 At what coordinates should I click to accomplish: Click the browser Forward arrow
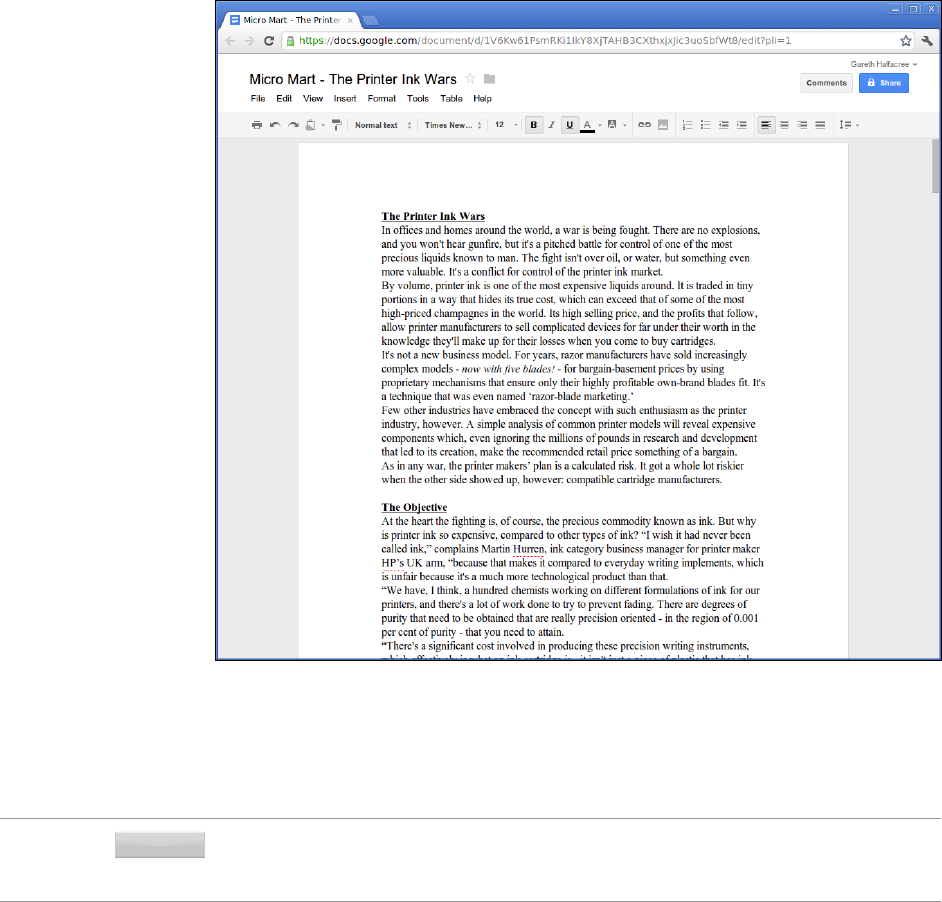click(249, 41)
